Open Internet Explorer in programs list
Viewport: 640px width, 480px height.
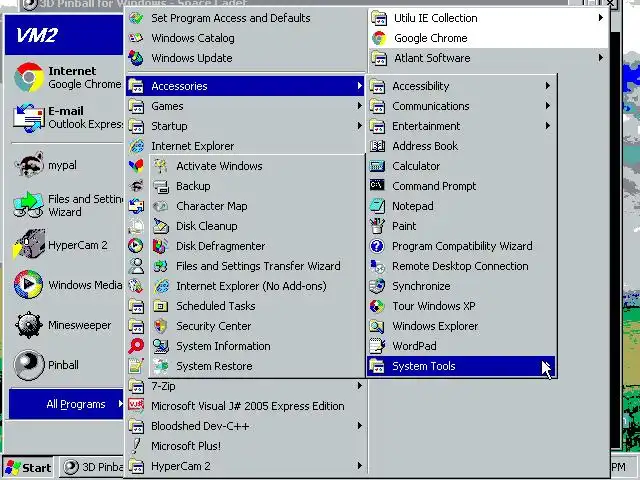(x=245, y=146)
